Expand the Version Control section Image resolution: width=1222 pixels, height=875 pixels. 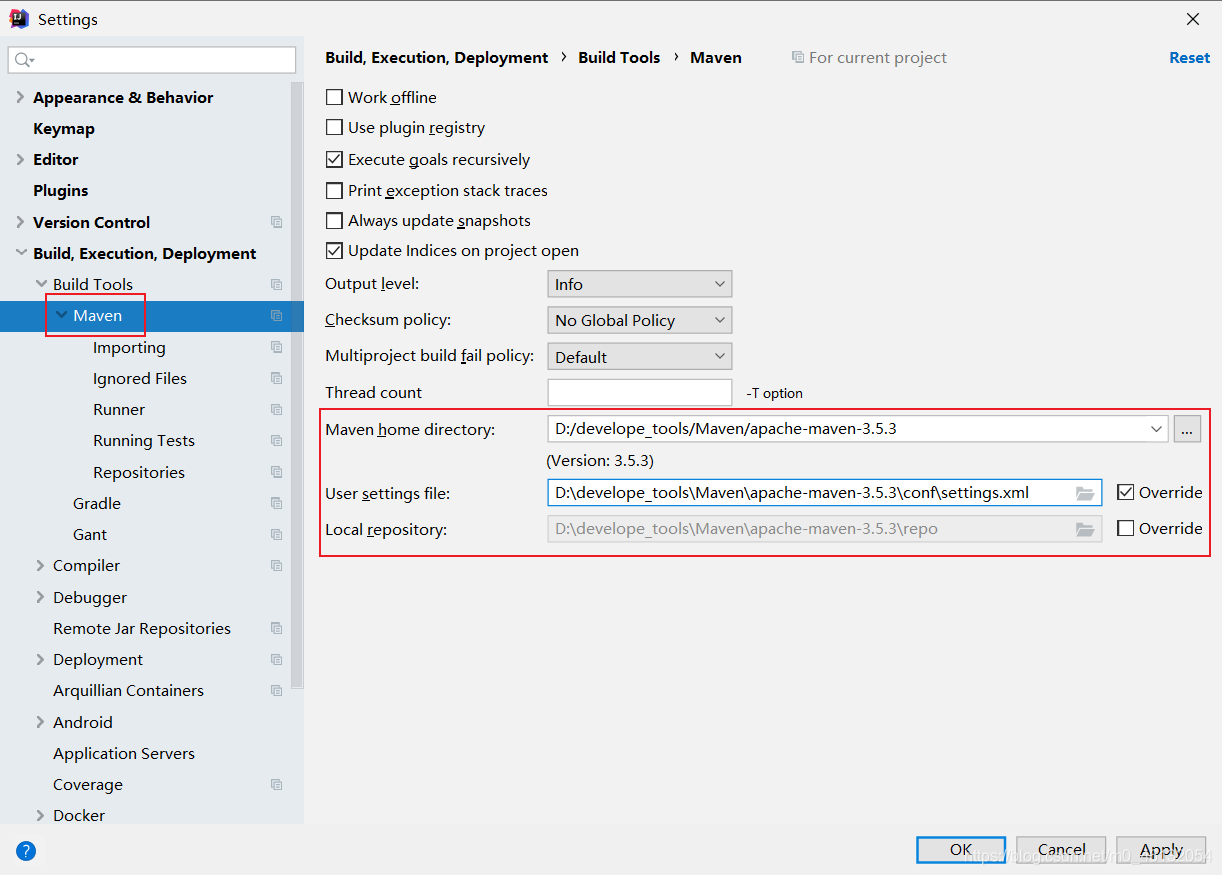tap(20, 222)
